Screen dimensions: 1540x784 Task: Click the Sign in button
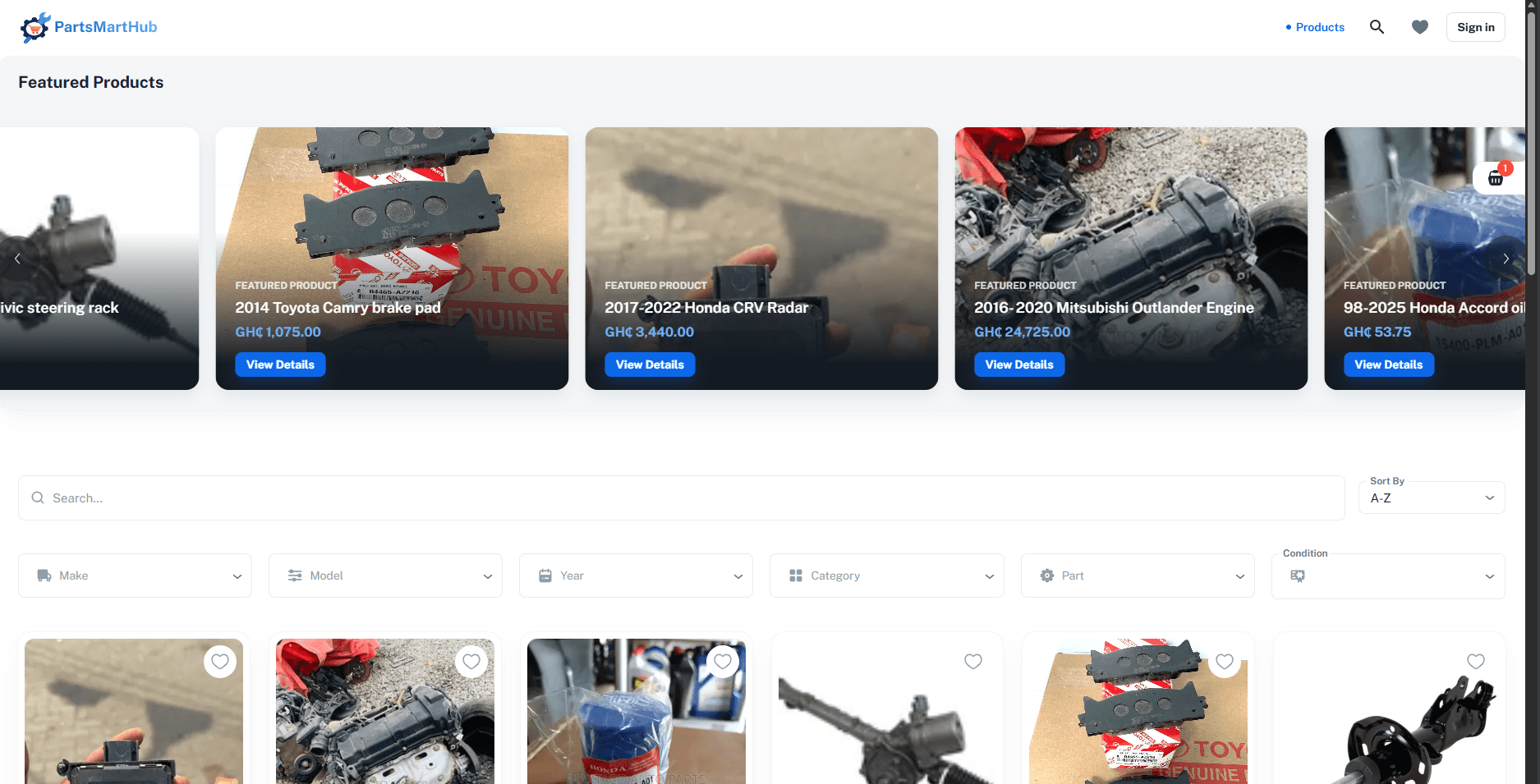1476,27
